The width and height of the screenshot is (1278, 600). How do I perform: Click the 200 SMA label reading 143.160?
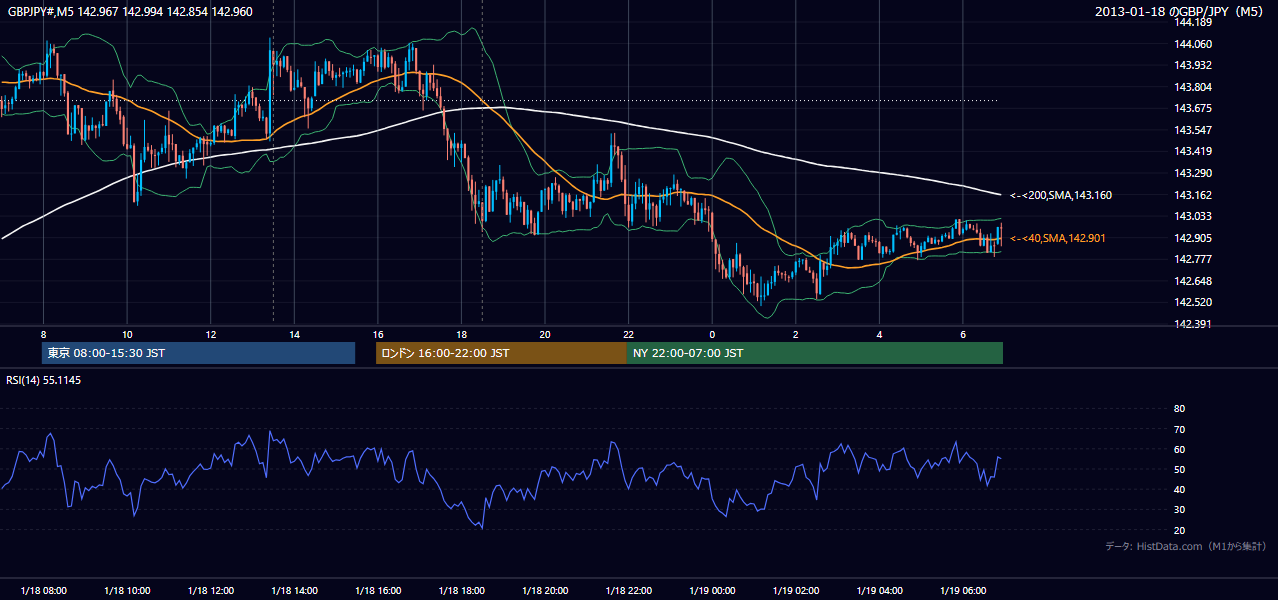point(1061,196)
